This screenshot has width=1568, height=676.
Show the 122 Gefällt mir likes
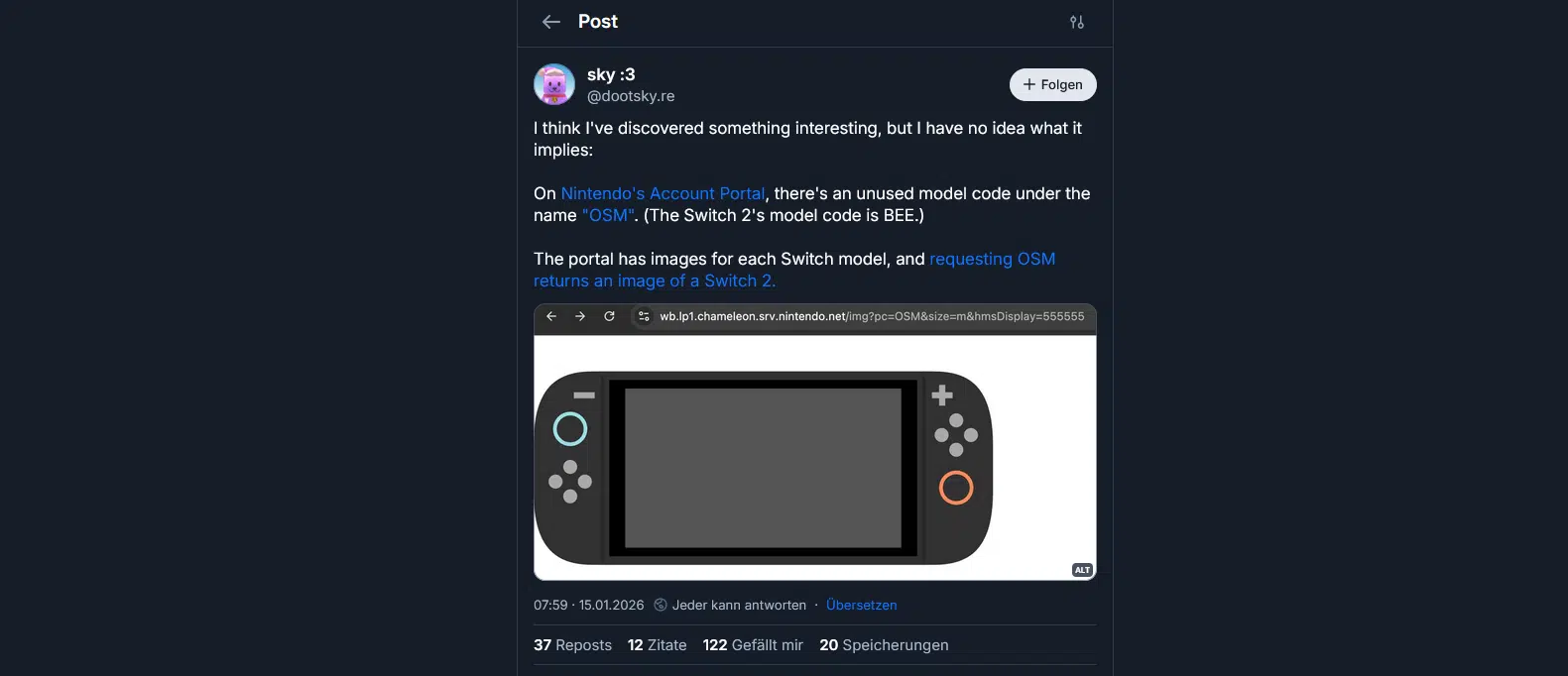tap(753, 645)
